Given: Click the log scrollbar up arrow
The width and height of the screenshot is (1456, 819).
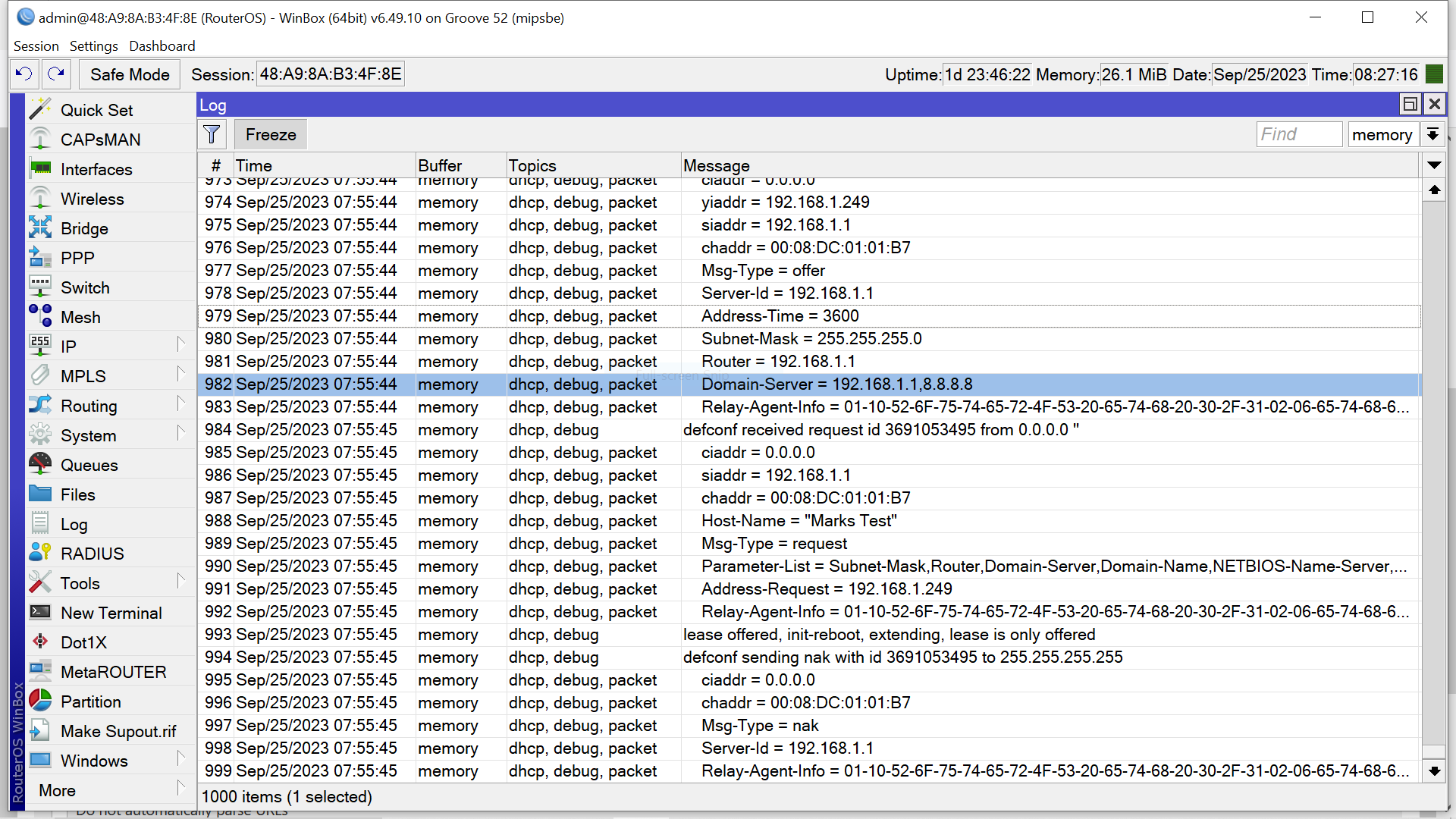Looking at the screenshot, I should (1434, 190).
